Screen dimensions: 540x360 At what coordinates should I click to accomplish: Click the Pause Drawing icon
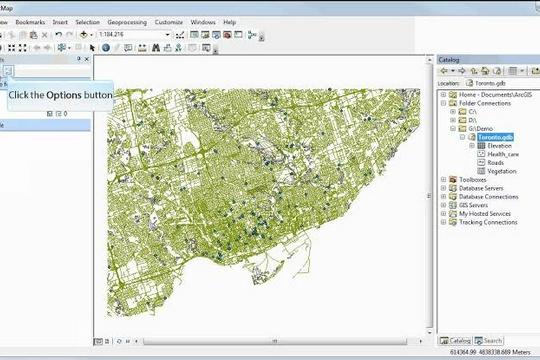coord(127,341)
